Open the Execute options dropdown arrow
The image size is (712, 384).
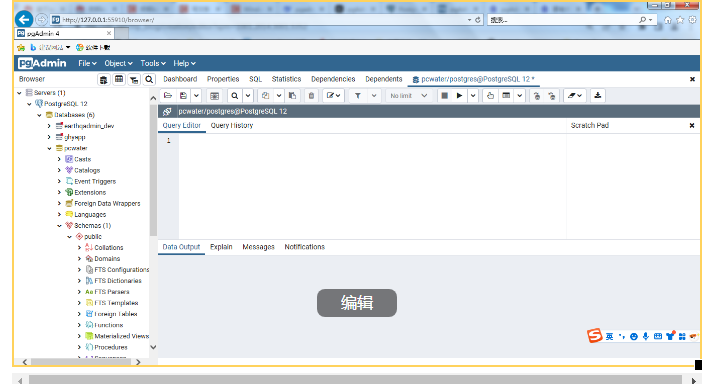(473, 96)
